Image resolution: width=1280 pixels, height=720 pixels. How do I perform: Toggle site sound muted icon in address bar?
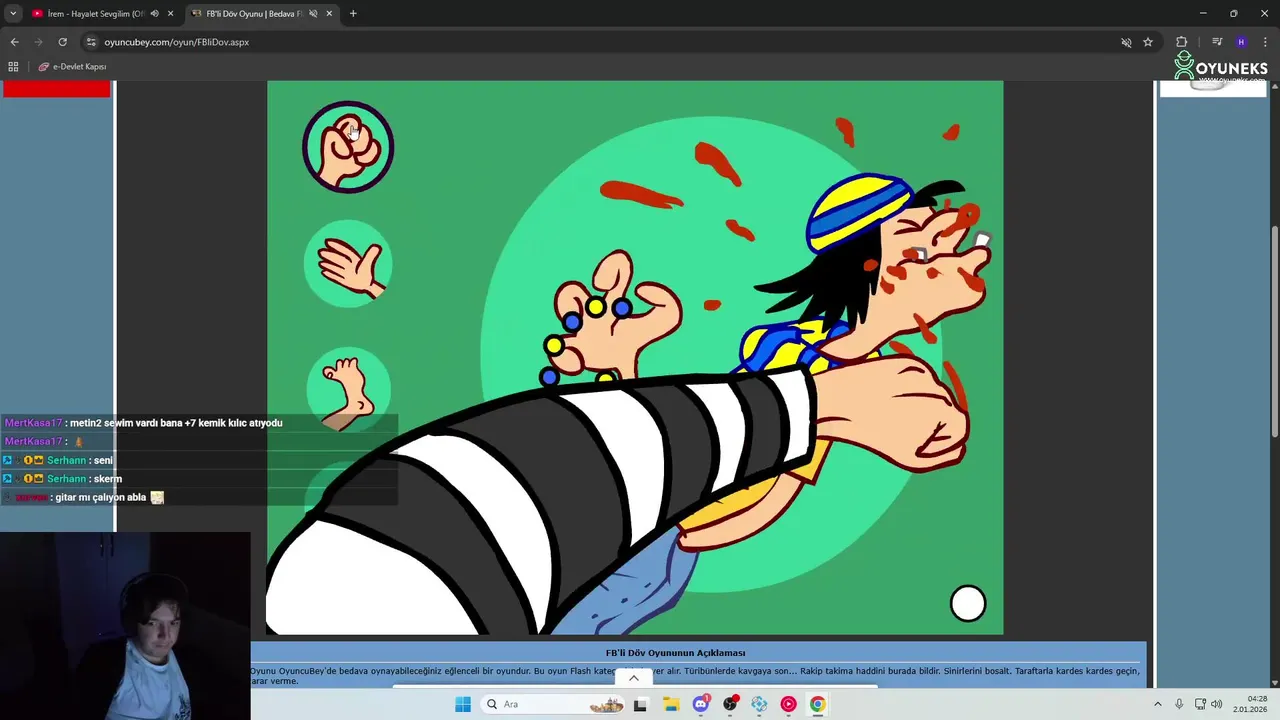1126,42
